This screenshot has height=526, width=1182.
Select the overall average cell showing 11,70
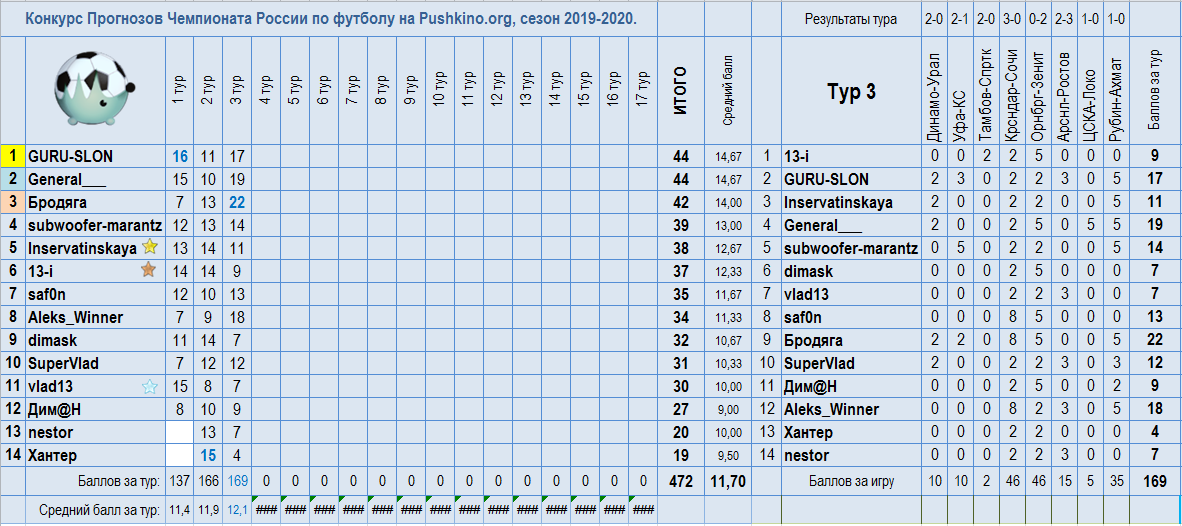[x=727, y=481]
